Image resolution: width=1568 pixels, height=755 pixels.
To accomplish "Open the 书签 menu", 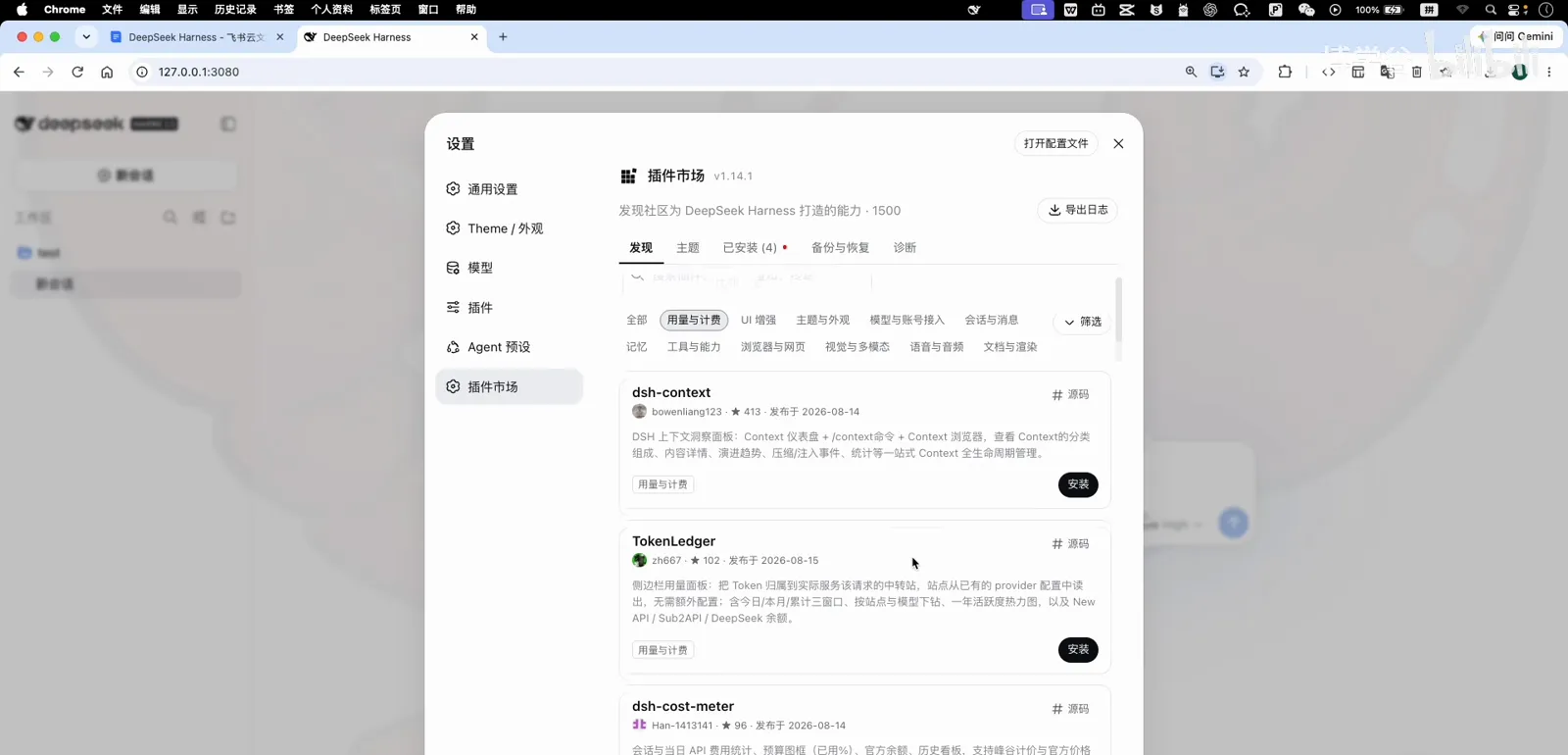I will point(283,10).
